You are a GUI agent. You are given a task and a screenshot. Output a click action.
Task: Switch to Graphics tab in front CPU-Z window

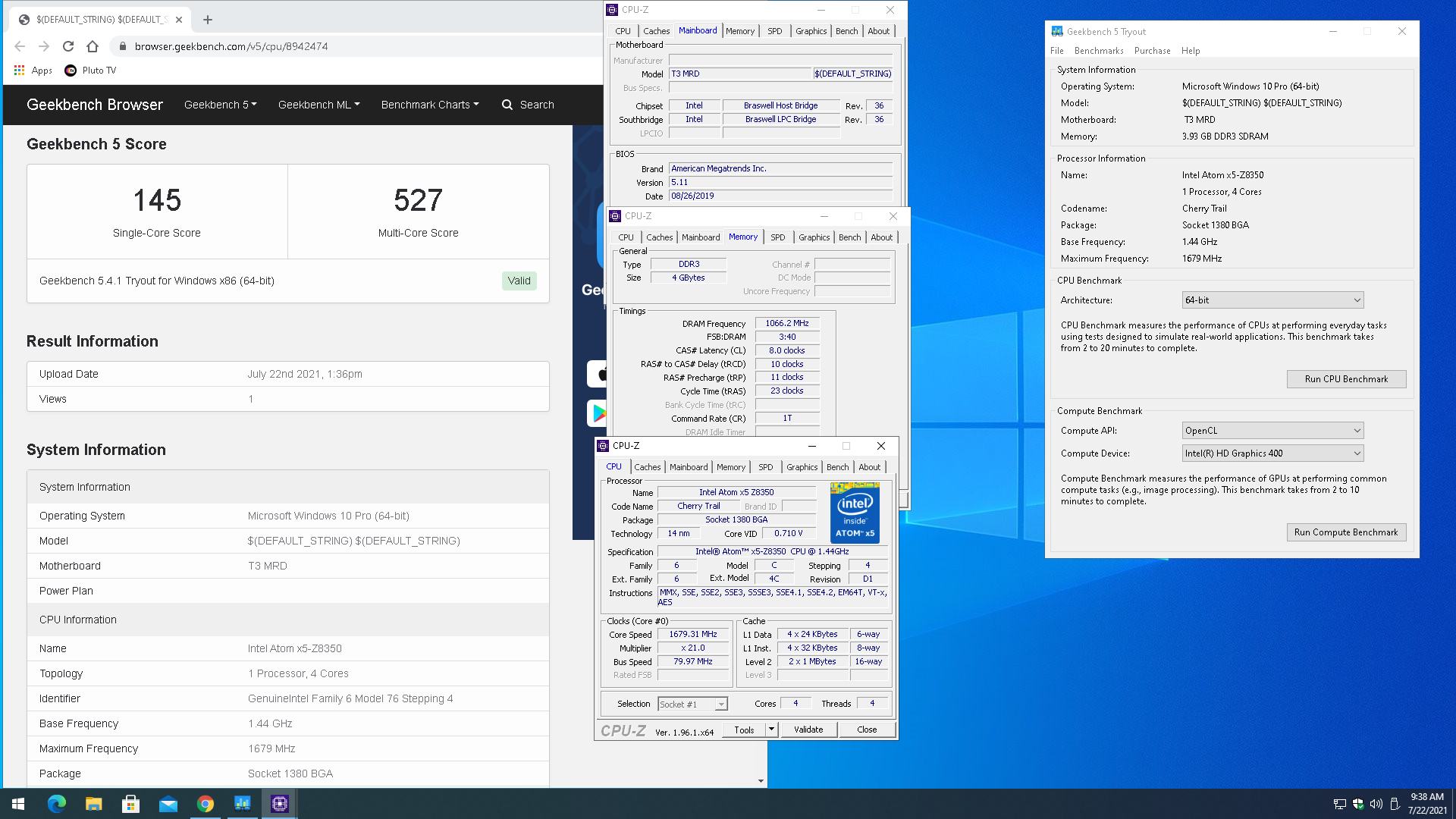(802, 467)
